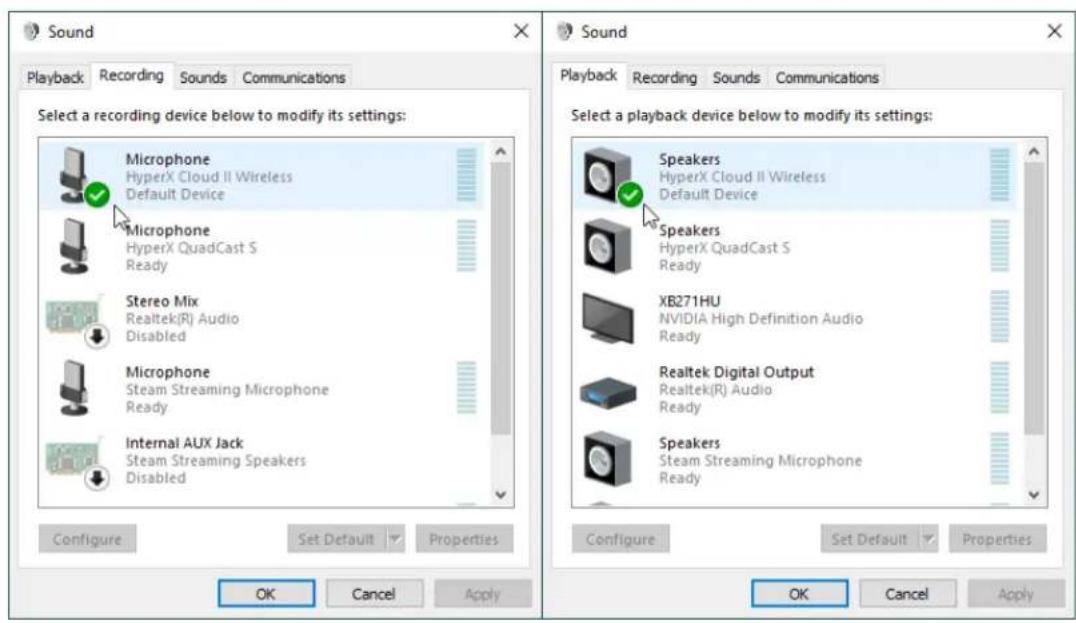Close the left Recording Sound window
This screenshot has height=623, width=1076.
tap(521, 31)
